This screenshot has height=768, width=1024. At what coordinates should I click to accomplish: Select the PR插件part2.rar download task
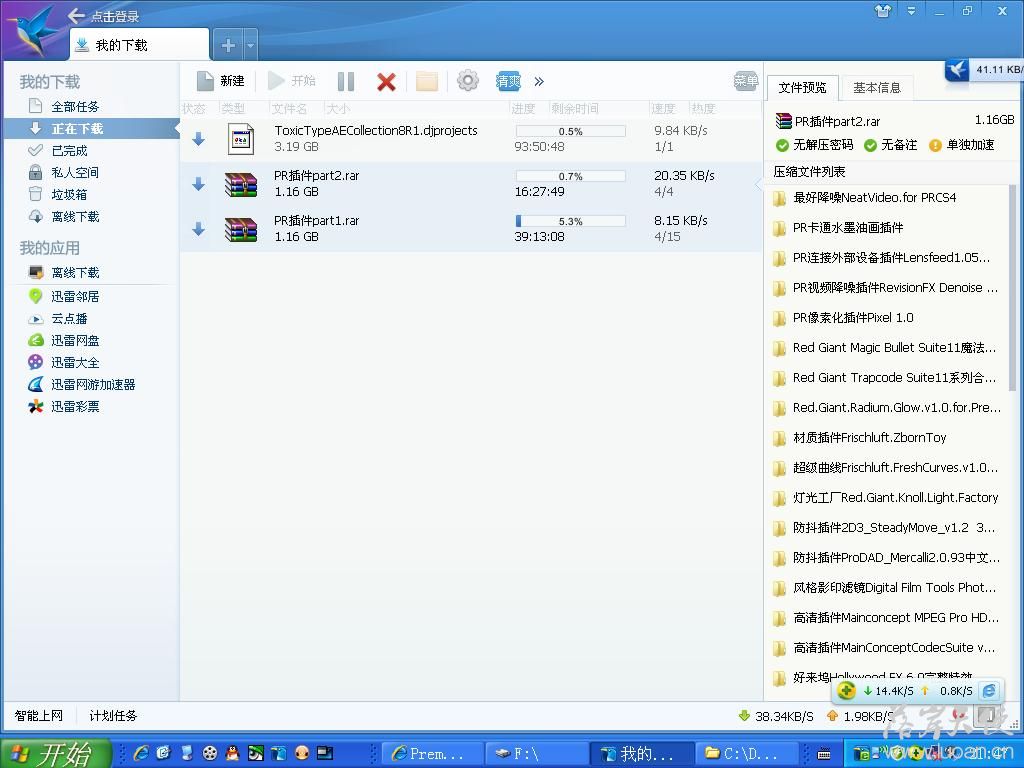click(x=471, y=184)
